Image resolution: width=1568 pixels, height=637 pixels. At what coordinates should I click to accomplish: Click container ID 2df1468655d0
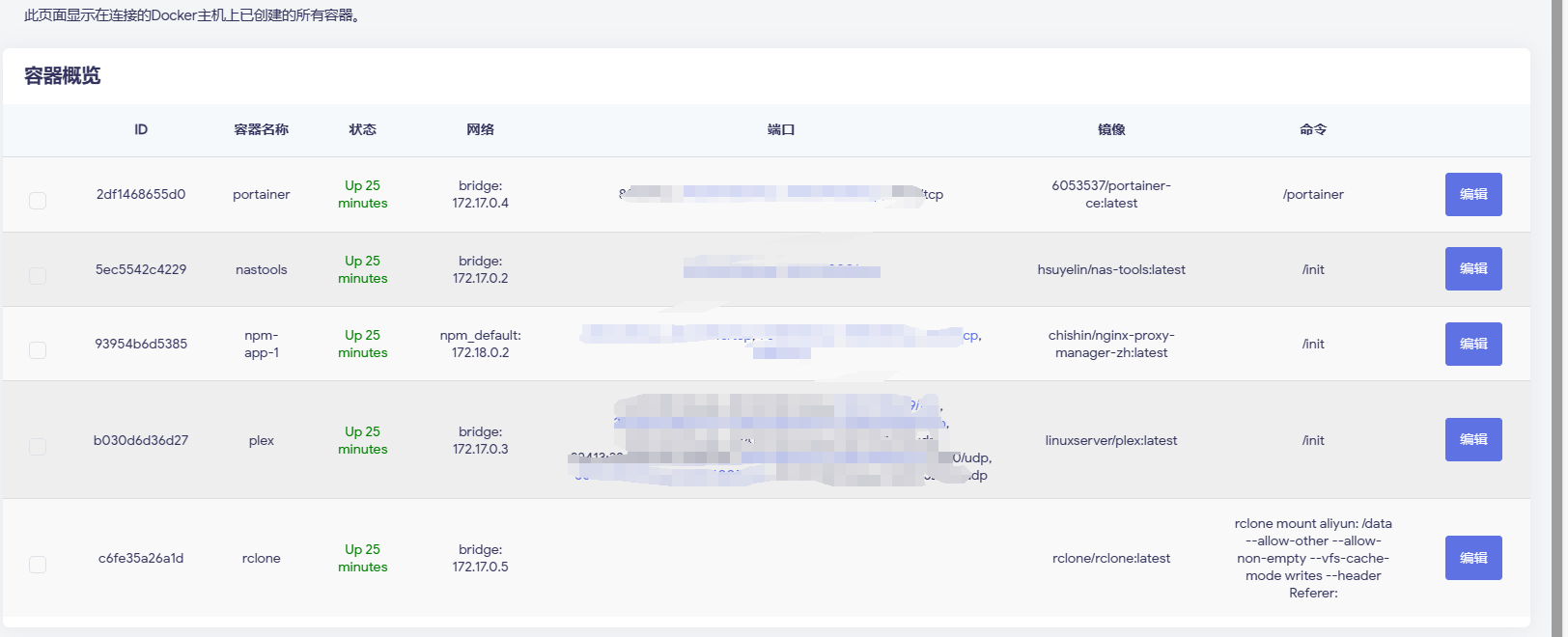click(x=141, y=194)
